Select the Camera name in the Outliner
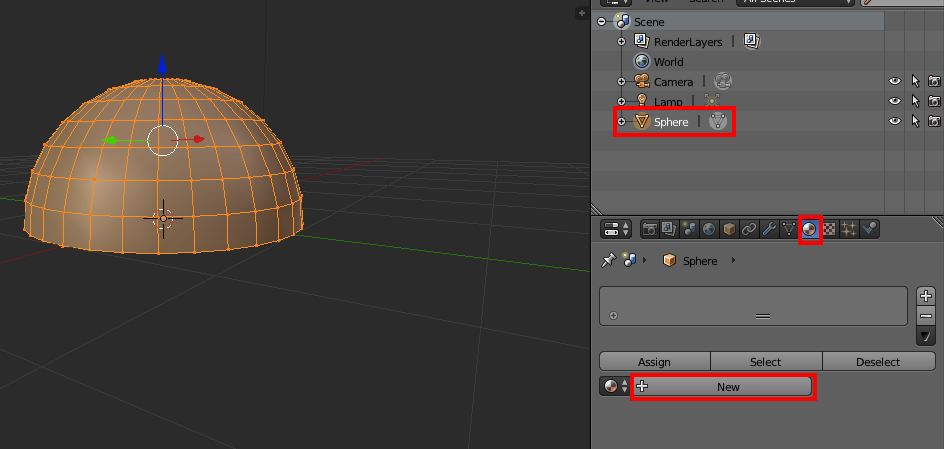 (674, 82)
